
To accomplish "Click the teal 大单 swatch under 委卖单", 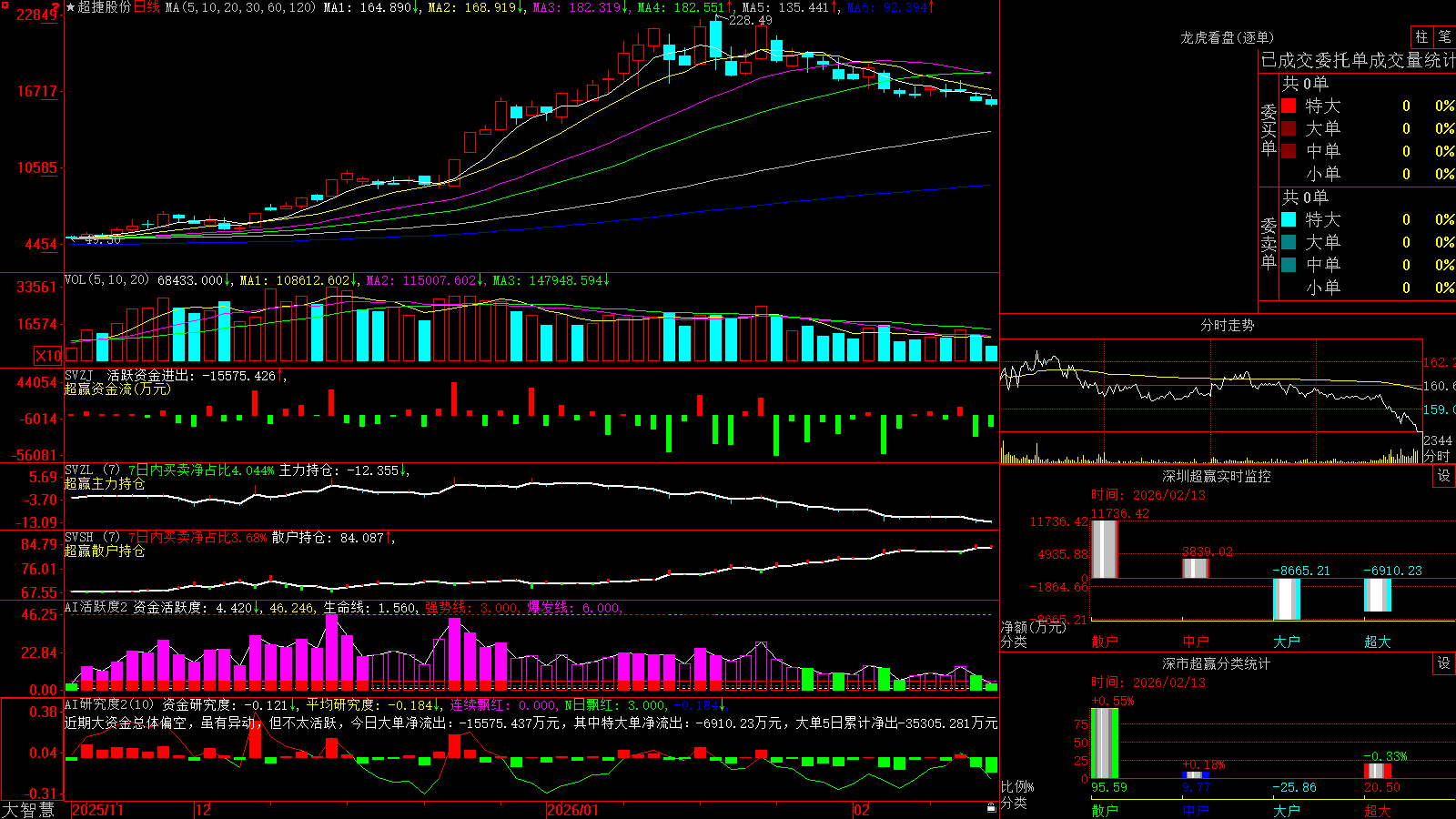I will pos(1289,242).
